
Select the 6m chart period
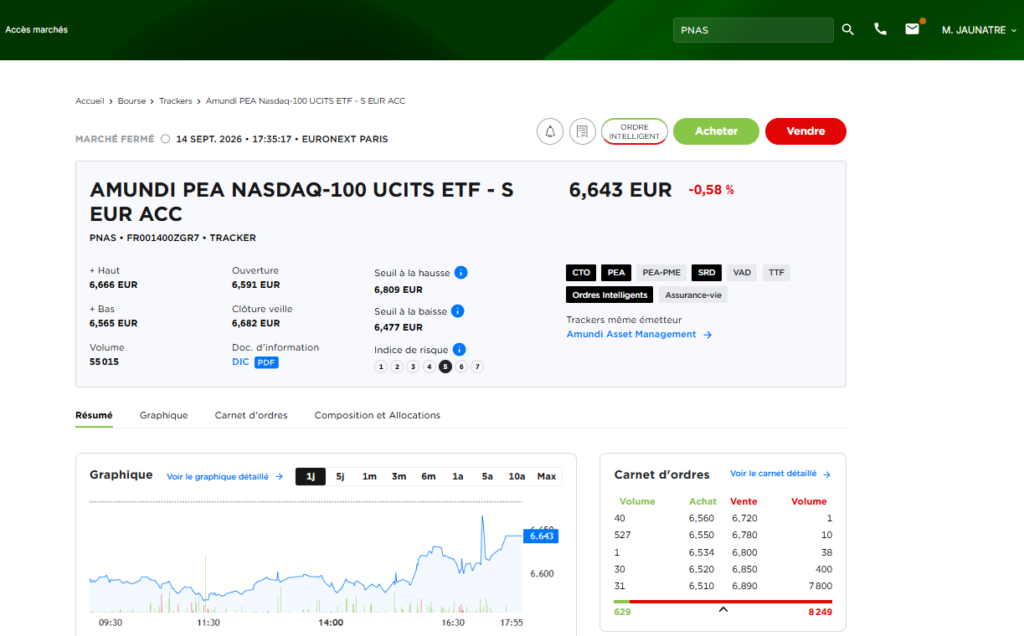428,477
